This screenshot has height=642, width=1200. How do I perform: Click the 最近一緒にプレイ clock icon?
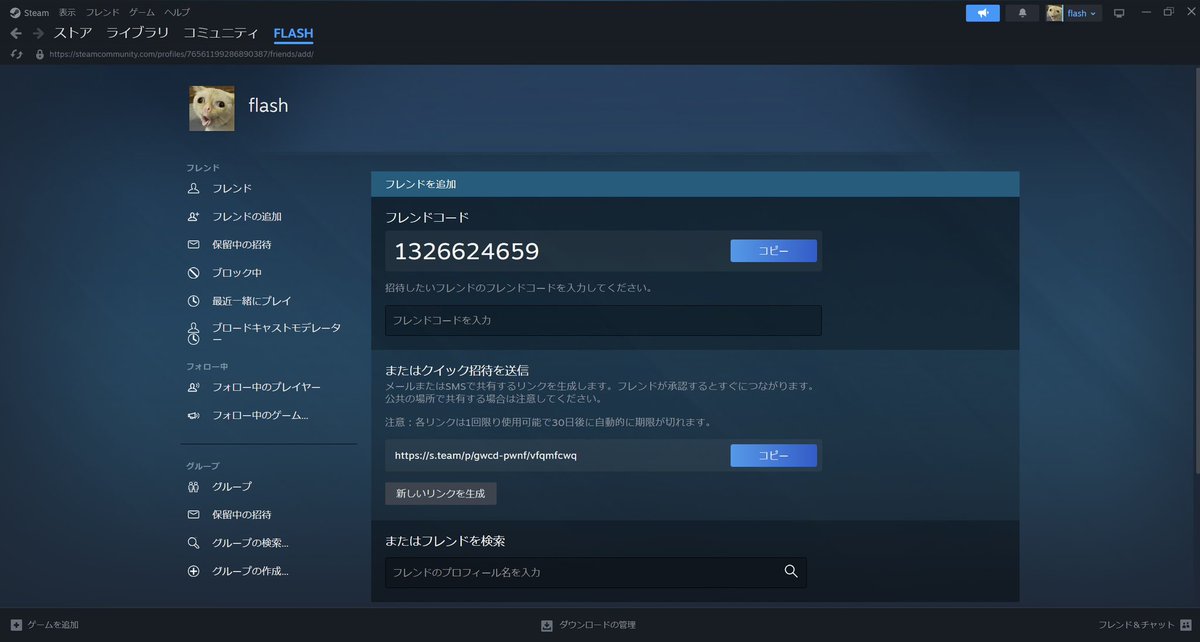[193, 300]
